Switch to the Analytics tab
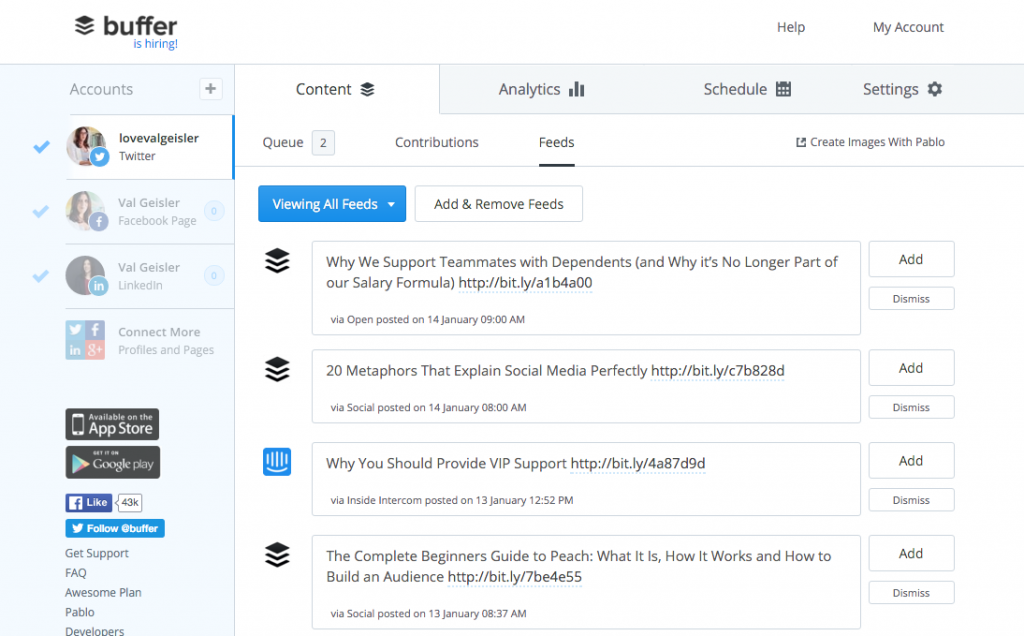 click(x=541, y=89)
